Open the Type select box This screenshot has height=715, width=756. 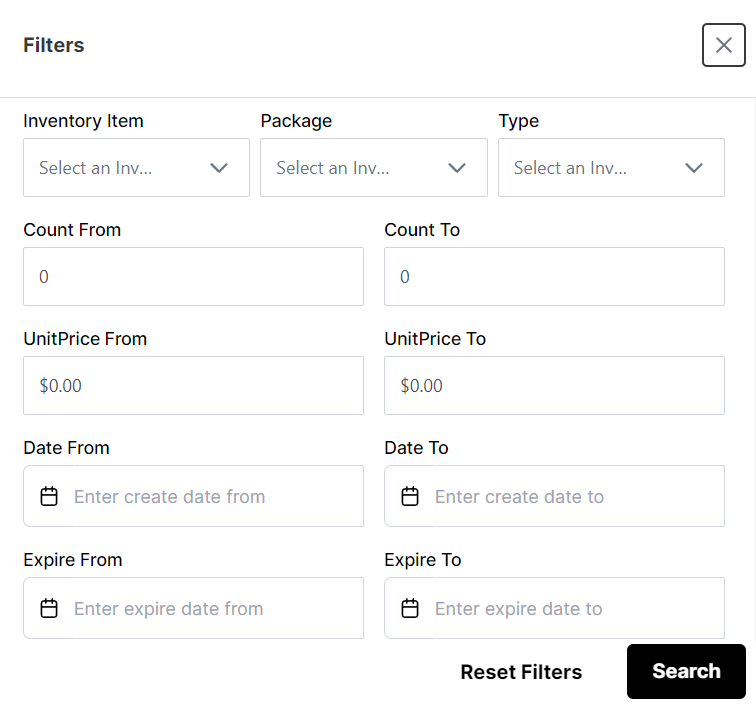coord(611,167)
